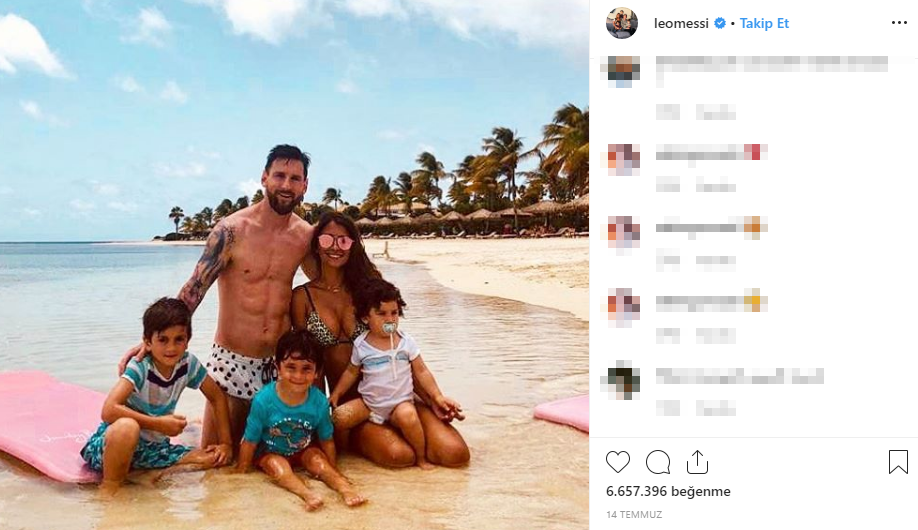
Task: View likes list via 6.657.396 beğenme
Action: (668, 491)
